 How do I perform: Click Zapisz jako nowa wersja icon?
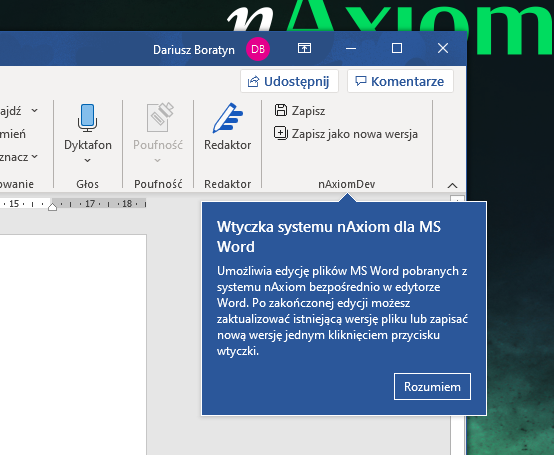(x=281, y=134)
